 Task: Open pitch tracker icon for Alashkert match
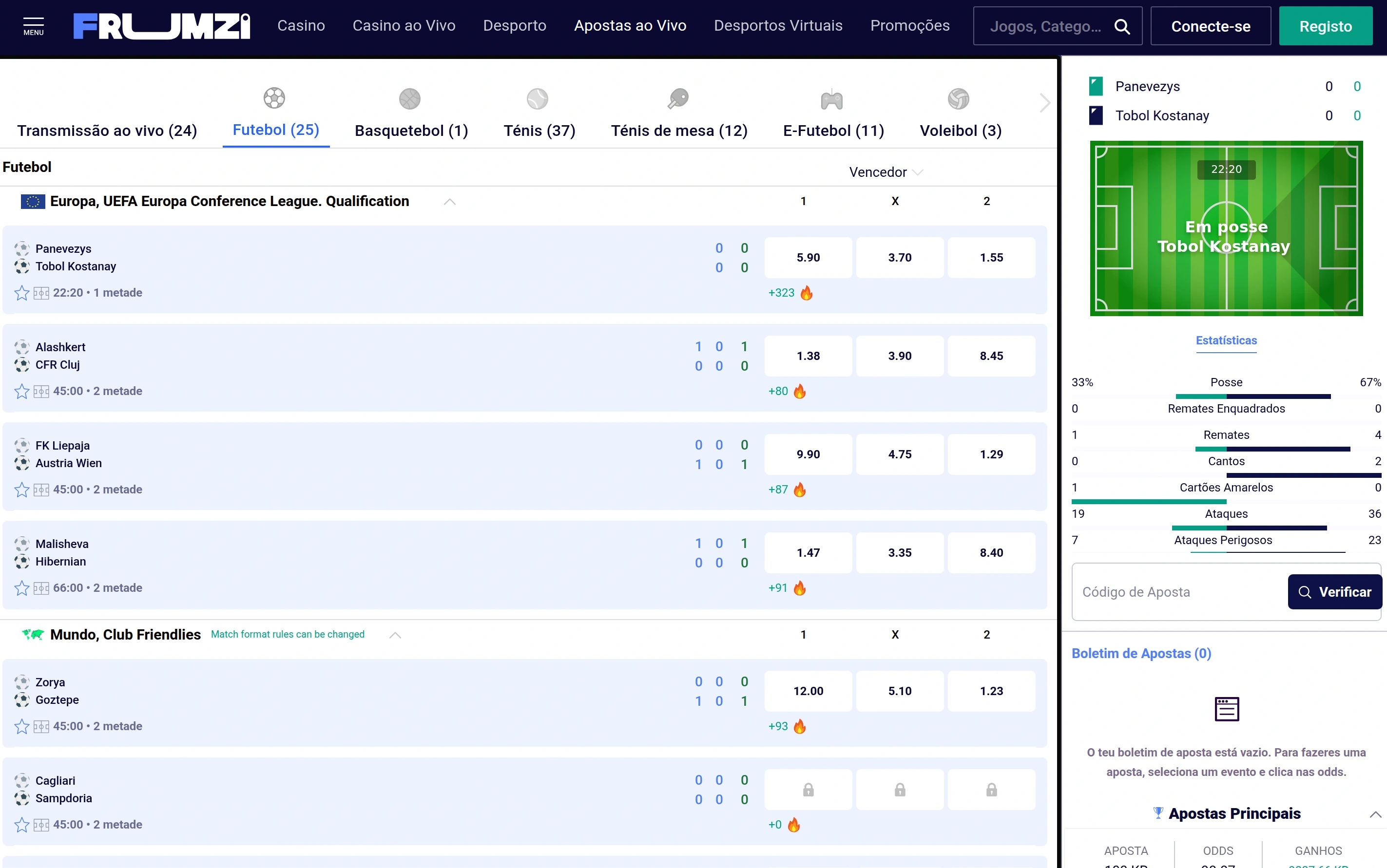[41, 392]
